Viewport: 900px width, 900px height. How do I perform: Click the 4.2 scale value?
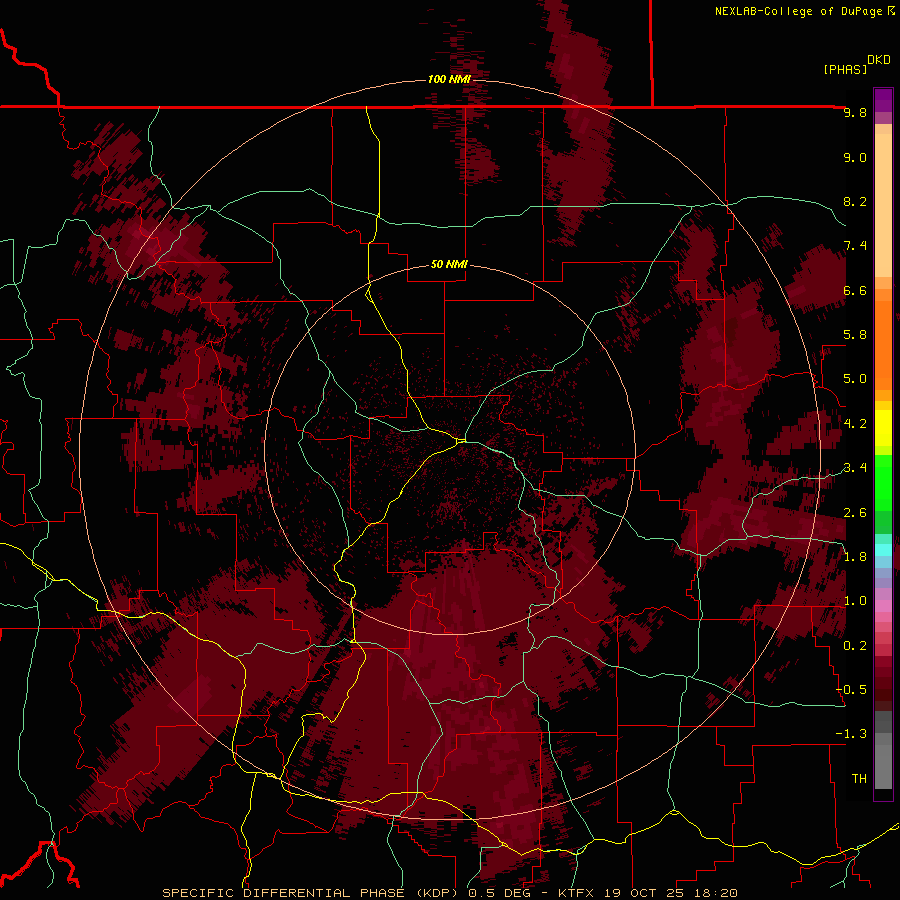[x=855, y=424]
